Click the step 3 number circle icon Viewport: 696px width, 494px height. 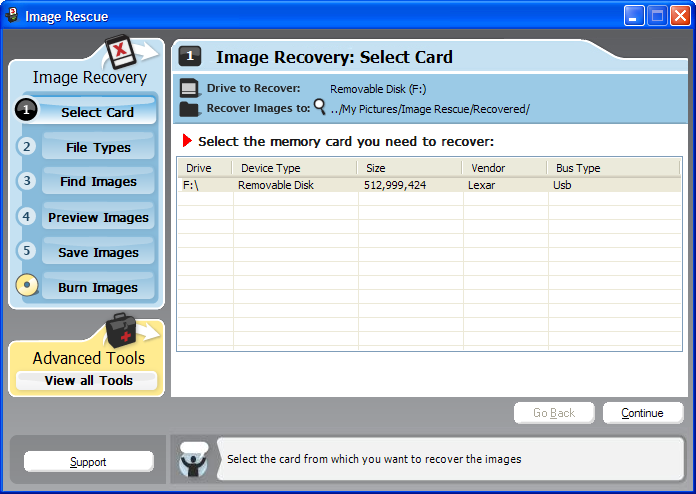click(x=27, y=181)
